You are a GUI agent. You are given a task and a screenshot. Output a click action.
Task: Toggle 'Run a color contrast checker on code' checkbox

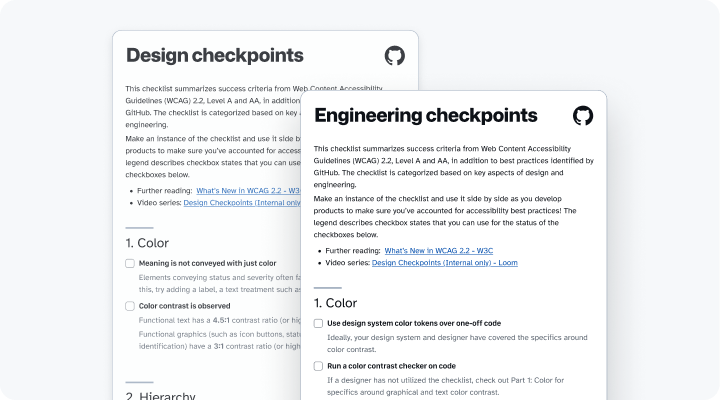pos(318,366)
